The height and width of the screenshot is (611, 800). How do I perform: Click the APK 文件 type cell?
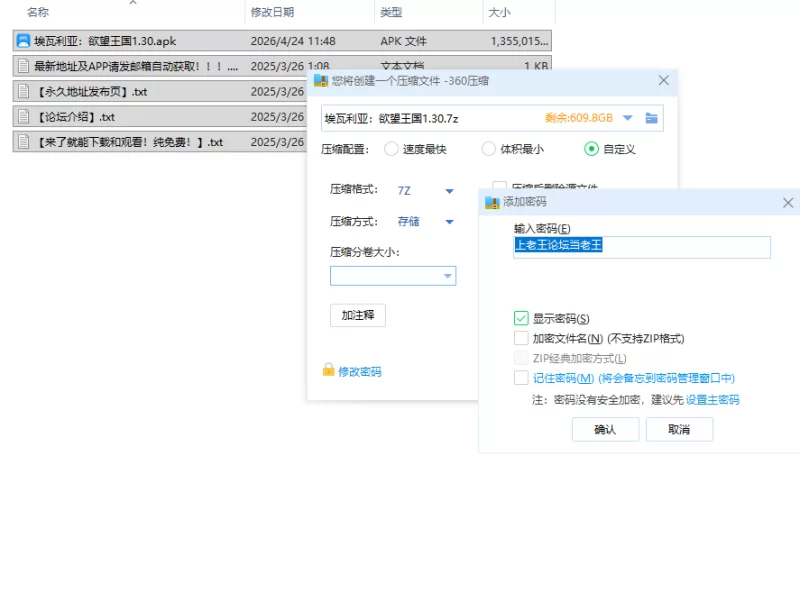tap(403, 41)
